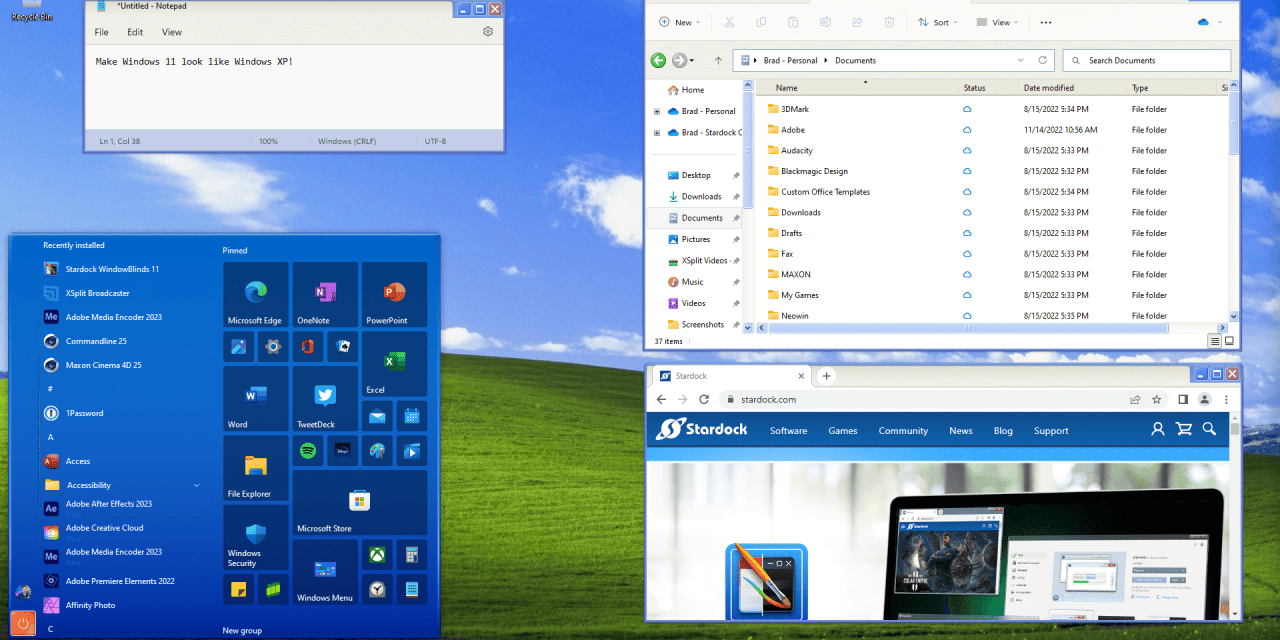The height and width of the screenshot is (640, 1280).
Task: Open the Audacity folder in Documents
Action: coord(797,150)
